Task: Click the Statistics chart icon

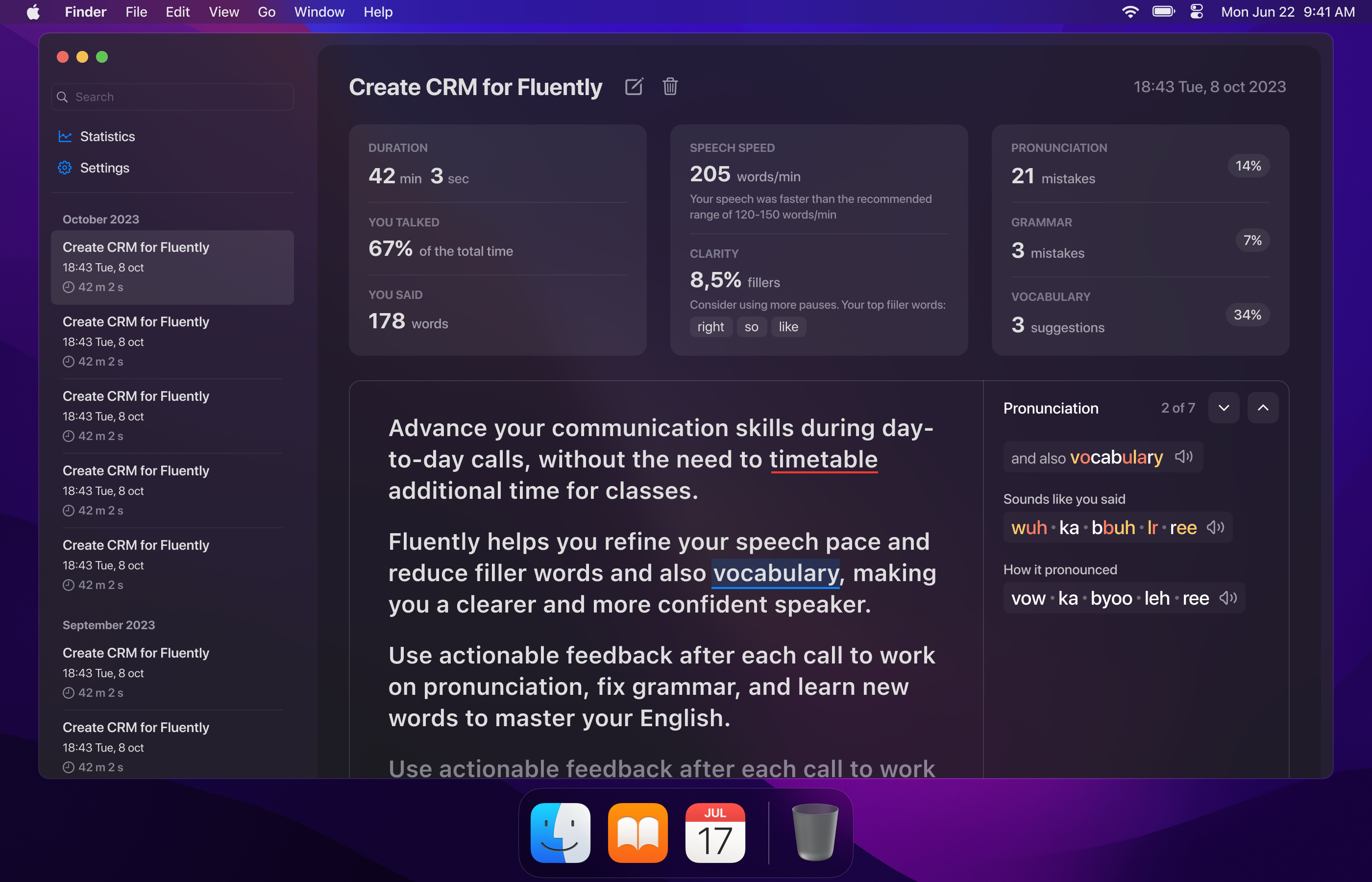Action: (x=65, y=136)
